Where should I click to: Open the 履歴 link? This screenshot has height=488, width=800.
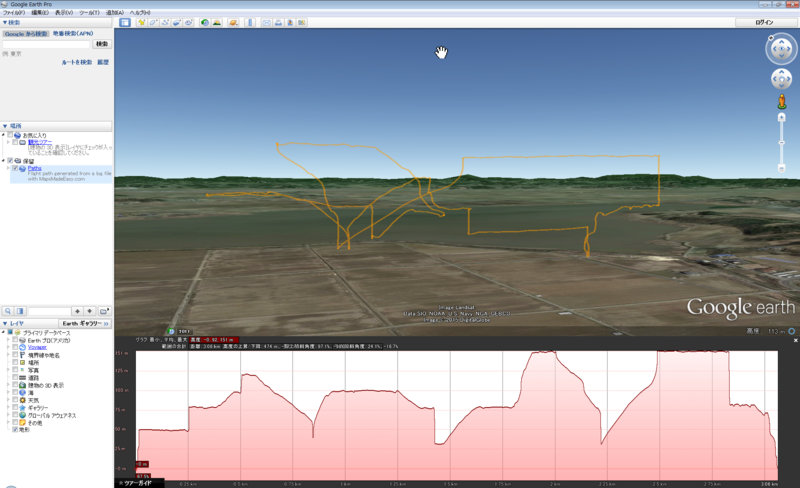(x=103, y=62)
